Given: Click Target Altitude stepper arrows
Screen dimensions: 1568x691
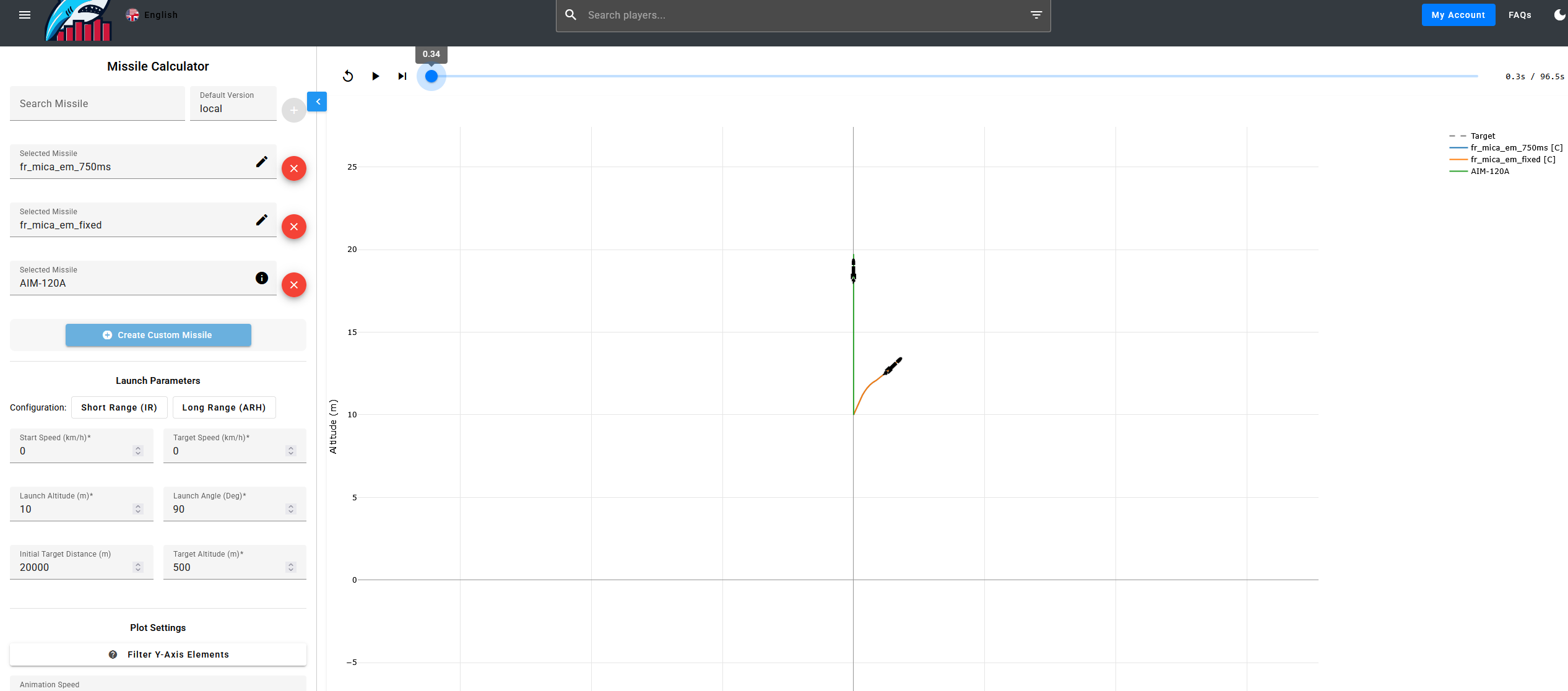Looking at the screenshot, I should pyautogui.click(x=291, y=567).
